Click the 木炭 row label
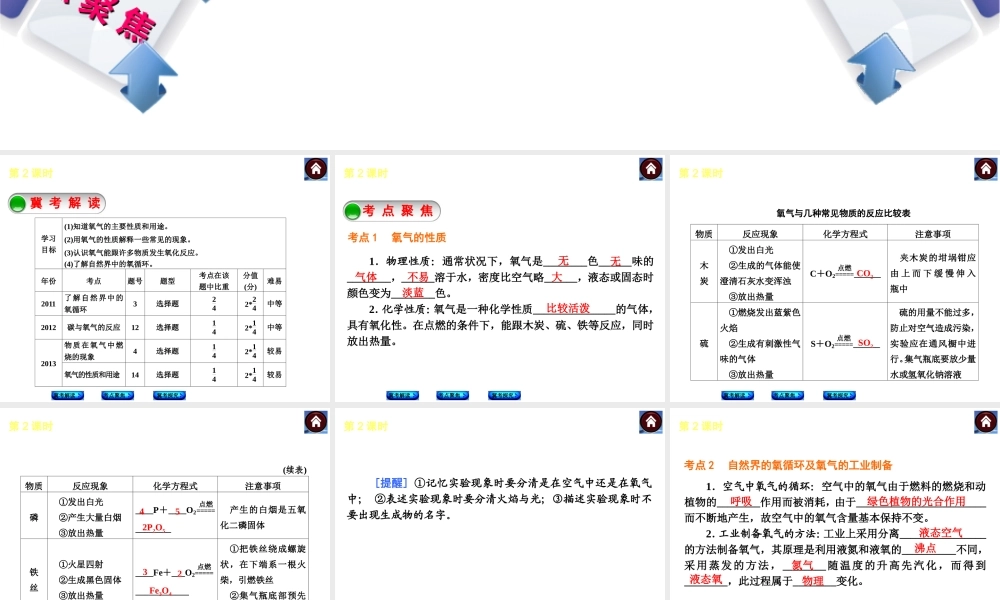This screenshot has width=1000, height=600. coord(703,272)
